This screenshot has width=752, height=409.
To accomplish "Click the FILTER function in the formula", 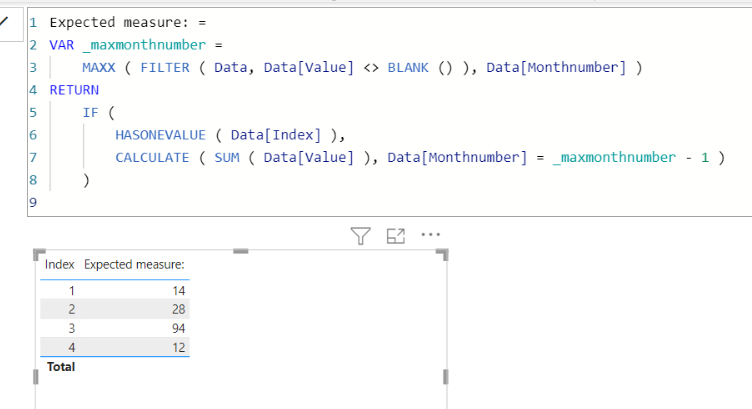I will tap(165, 68).
